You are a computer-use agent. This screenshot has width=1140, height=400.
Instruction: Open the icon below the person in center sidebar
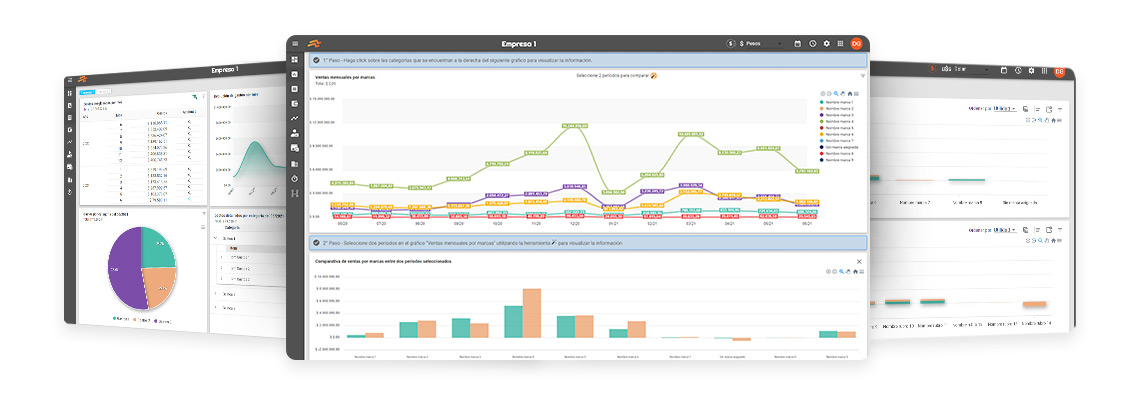(x=295, y=148)
